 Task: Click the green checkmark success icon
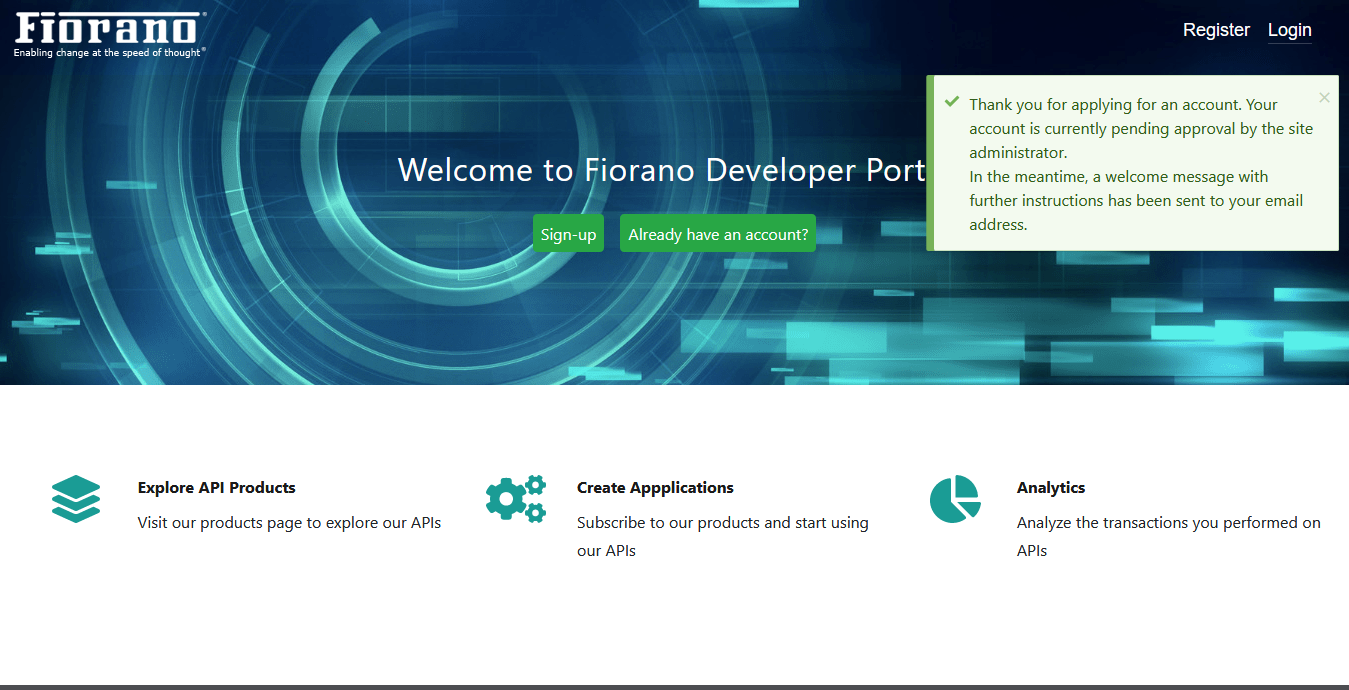tap(951, 102)
